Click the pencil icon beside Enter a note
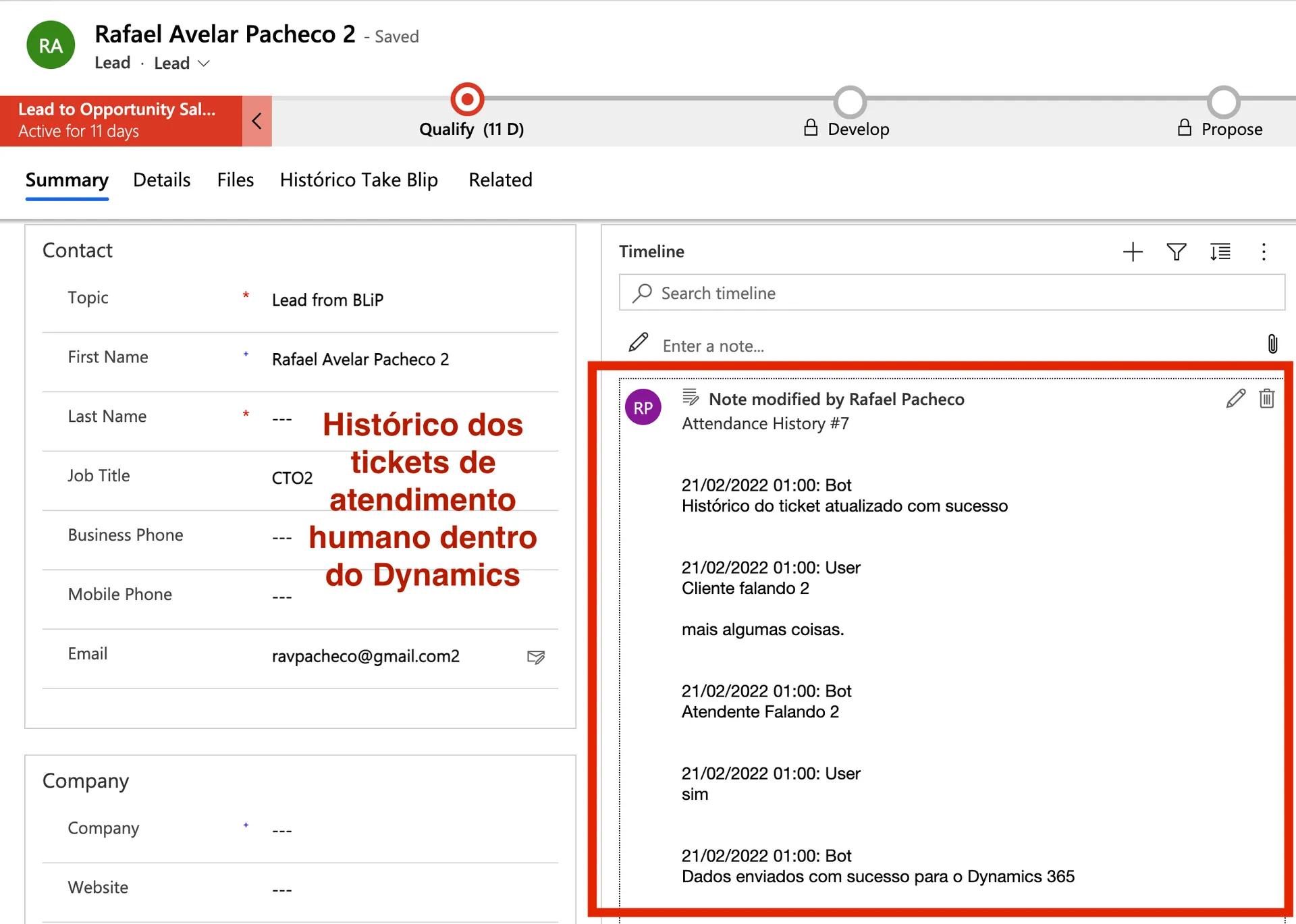This screenshot has height=924, width=1296. point(638,343)
